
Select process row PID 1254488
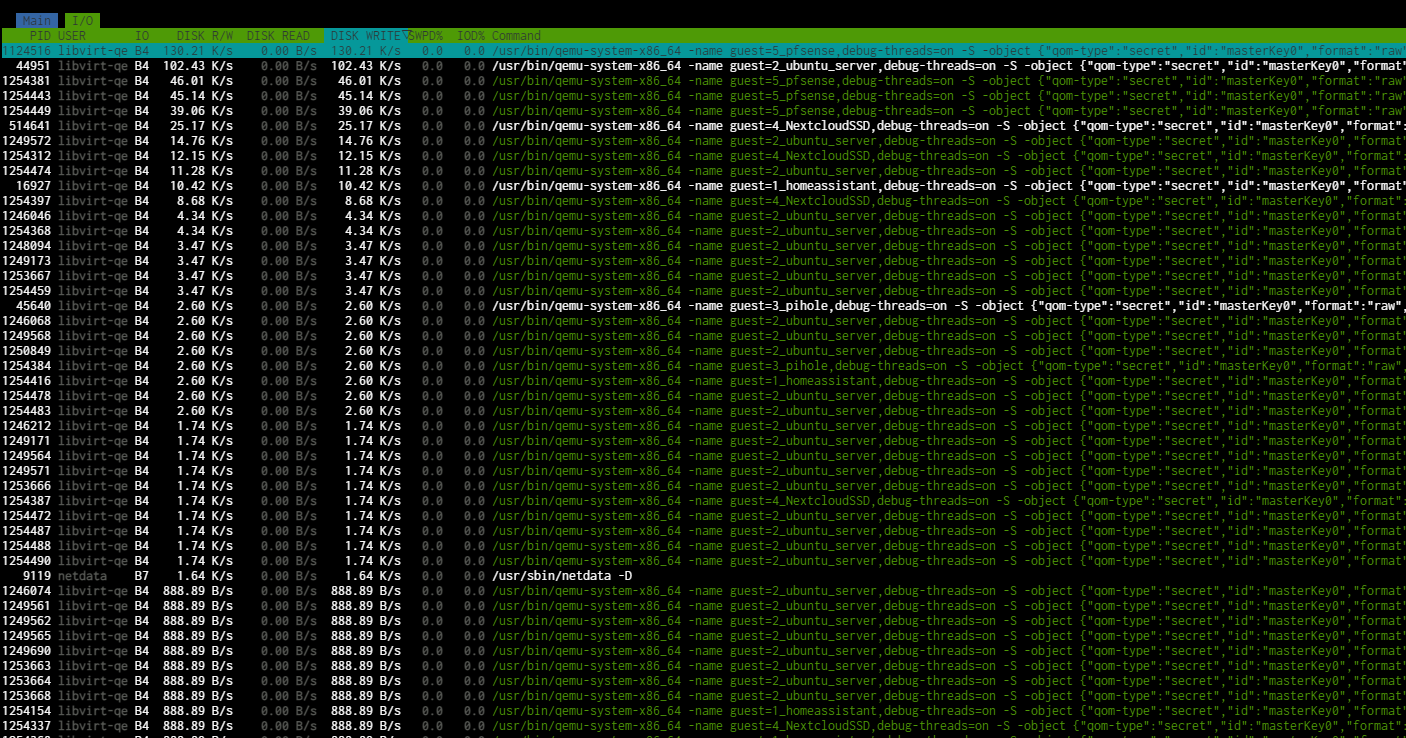coord(703,546)
